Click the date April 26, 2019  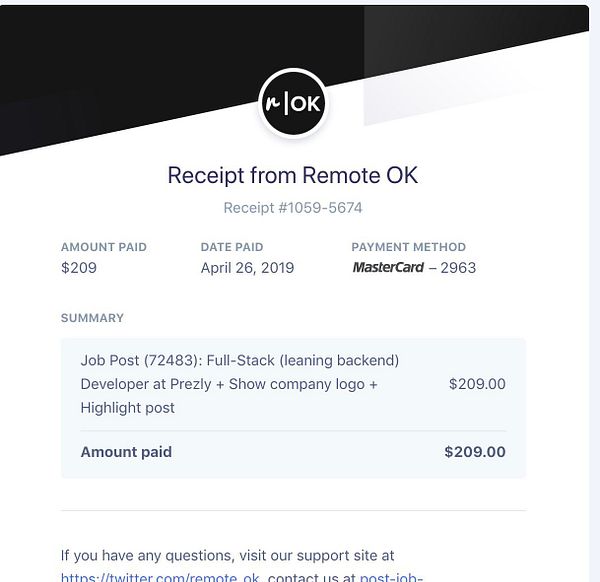[x=247, y=268]
